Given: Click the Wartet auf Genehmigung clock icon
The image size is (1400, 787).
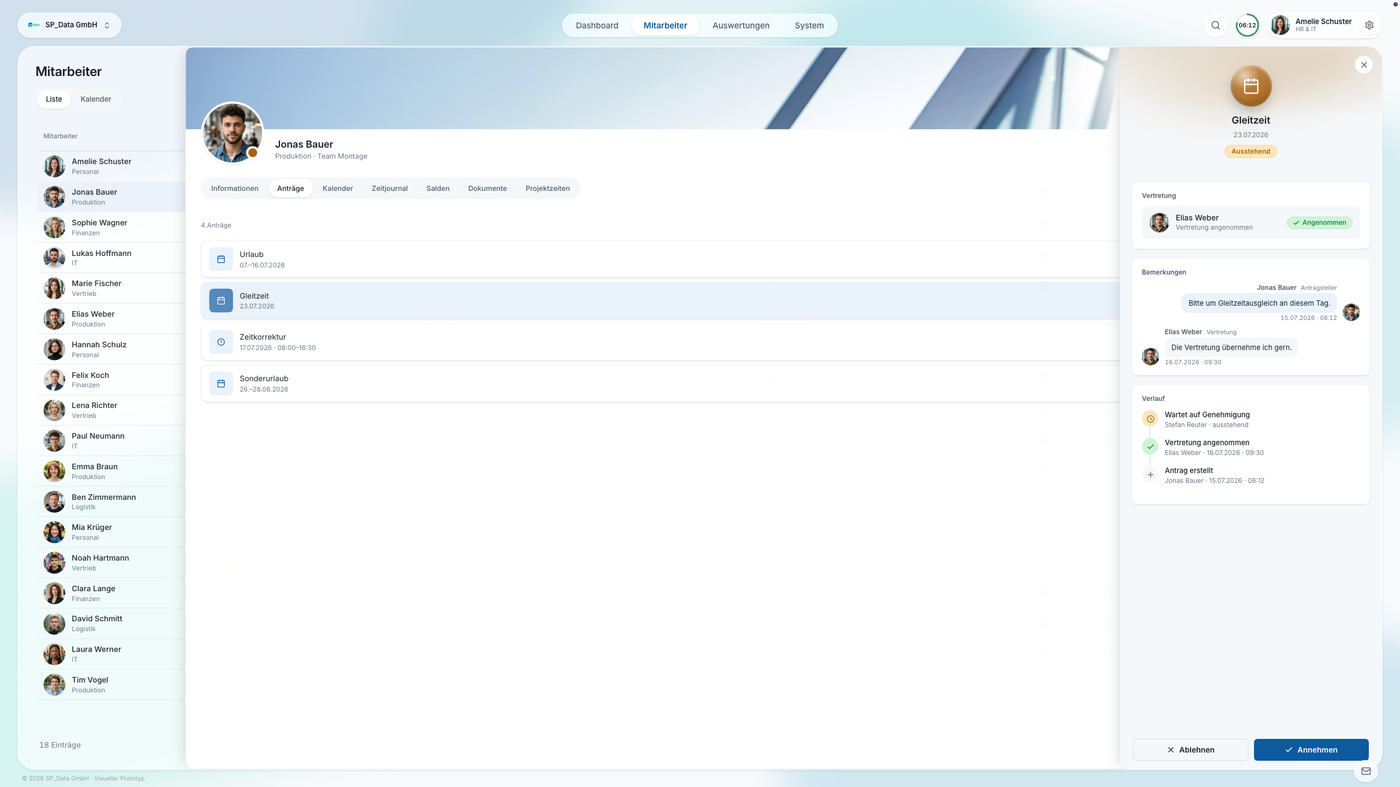Looking at the screenshot, I should (x=1150, y=419).
